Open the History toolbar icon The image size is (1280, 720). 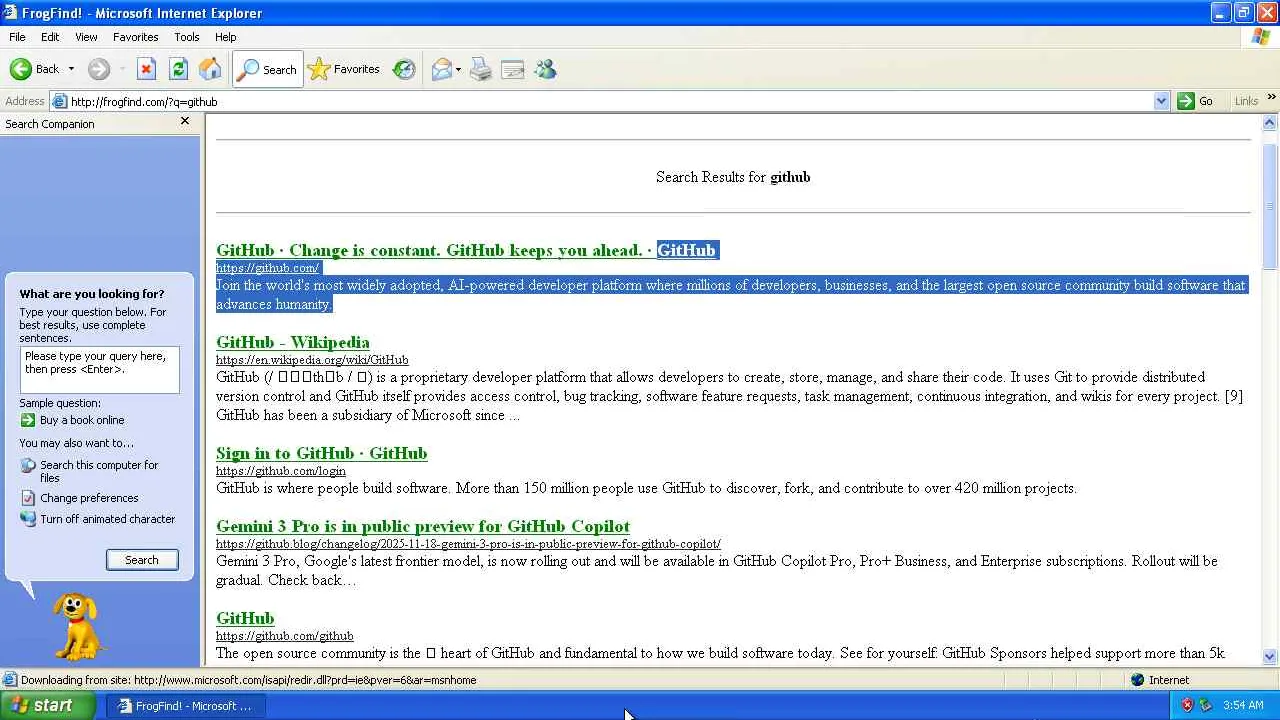tap(404, 69)
